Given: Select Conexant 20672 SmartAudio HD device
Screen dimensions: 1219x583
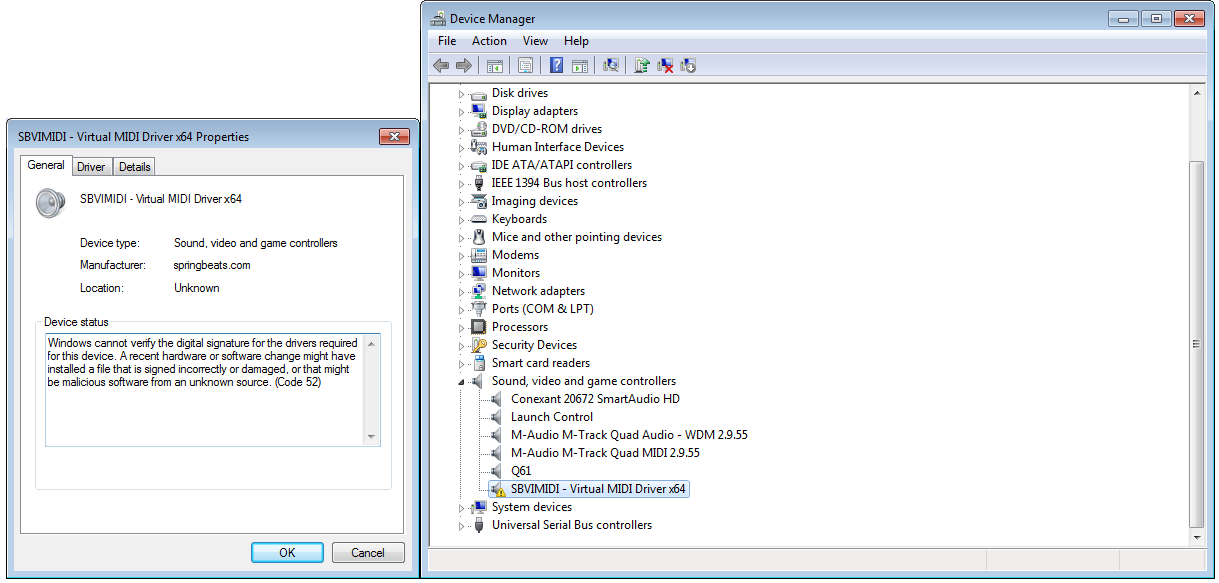Looking at the screenshot, I should pyautogui.click(x=595, y=399).
